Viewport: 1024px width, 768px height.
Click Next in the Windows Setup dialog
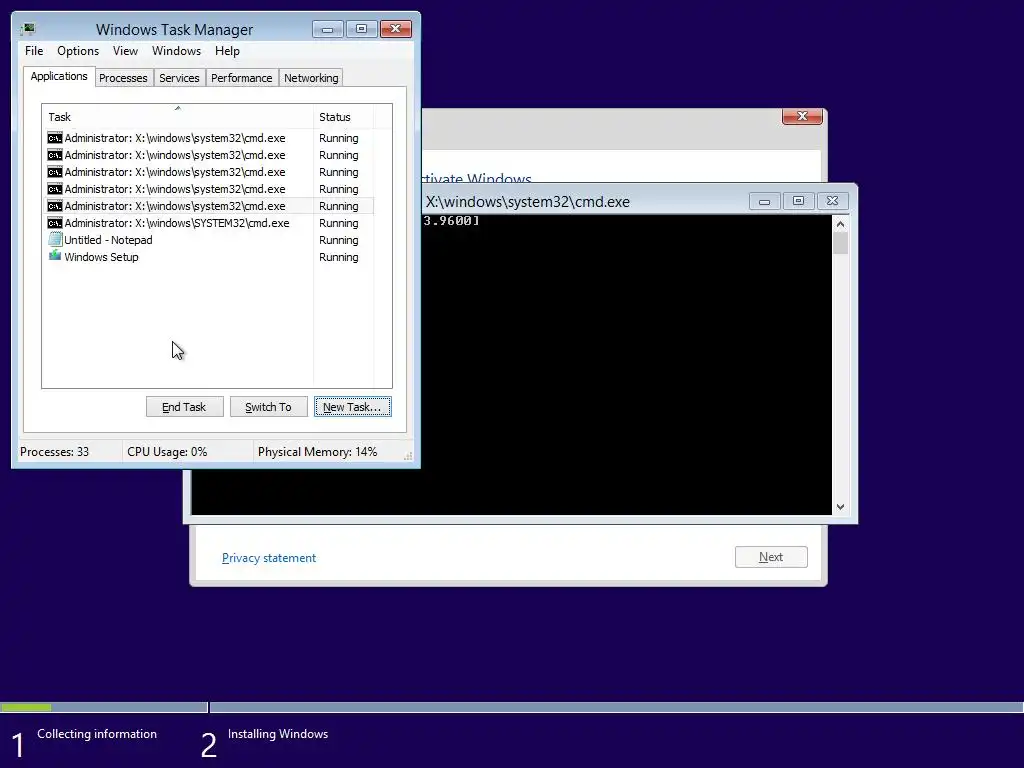(771, 557)
